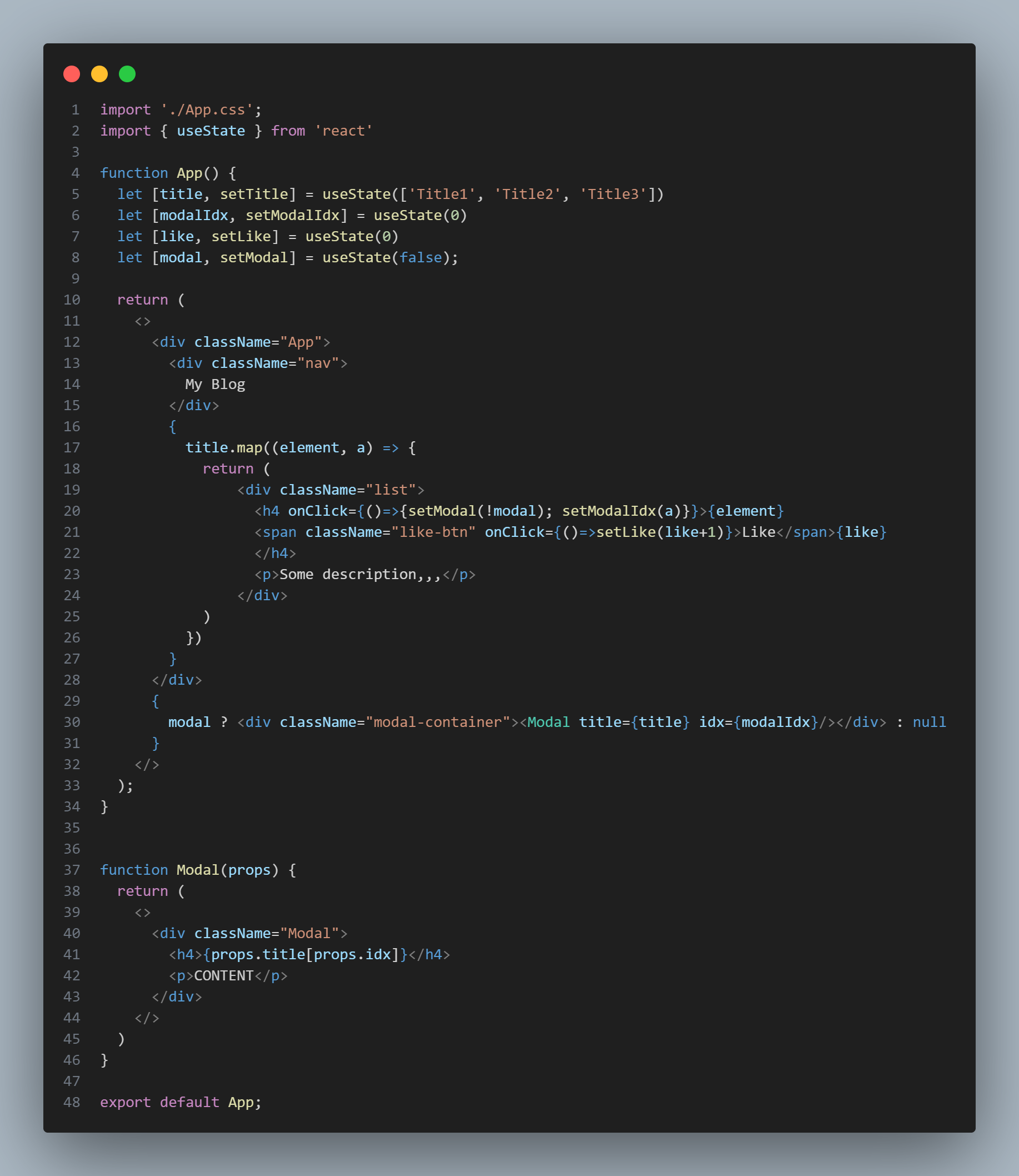This screenshot has width=1019, height=1176.
Task: Click 'function Modal(props)' on line 37
Action: 189,870
